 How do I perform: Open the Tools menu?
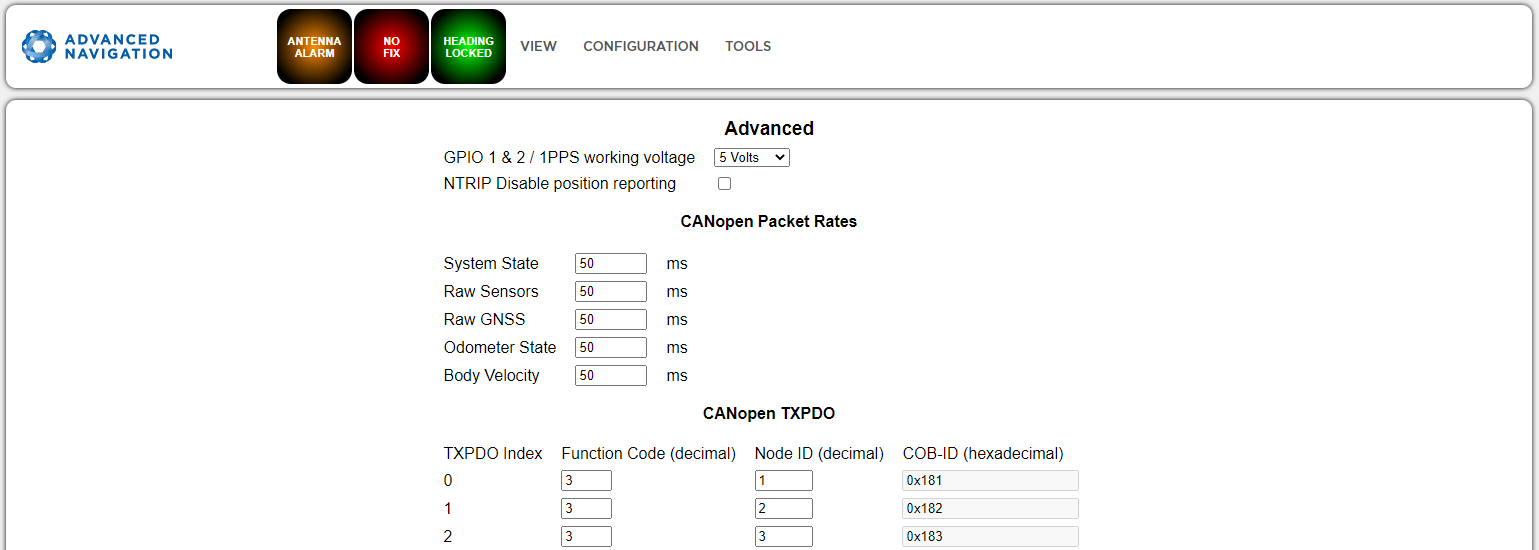tap(747, 46)
